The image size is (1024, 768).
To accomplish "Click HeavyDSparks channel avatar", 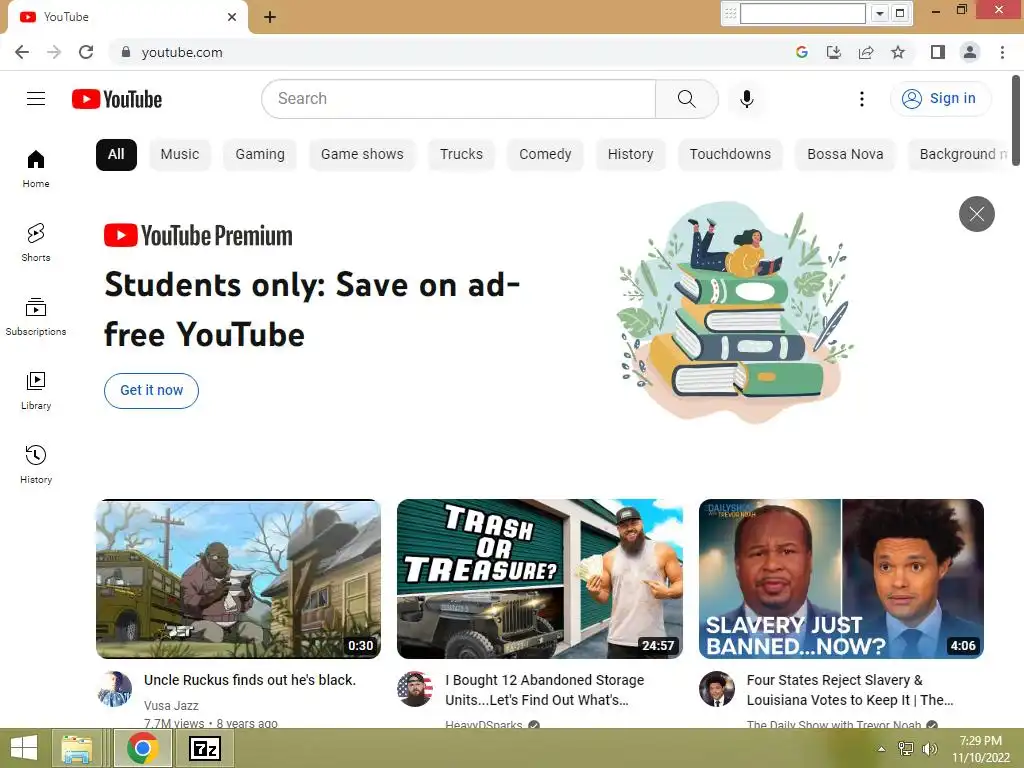I will coord(415,689).
